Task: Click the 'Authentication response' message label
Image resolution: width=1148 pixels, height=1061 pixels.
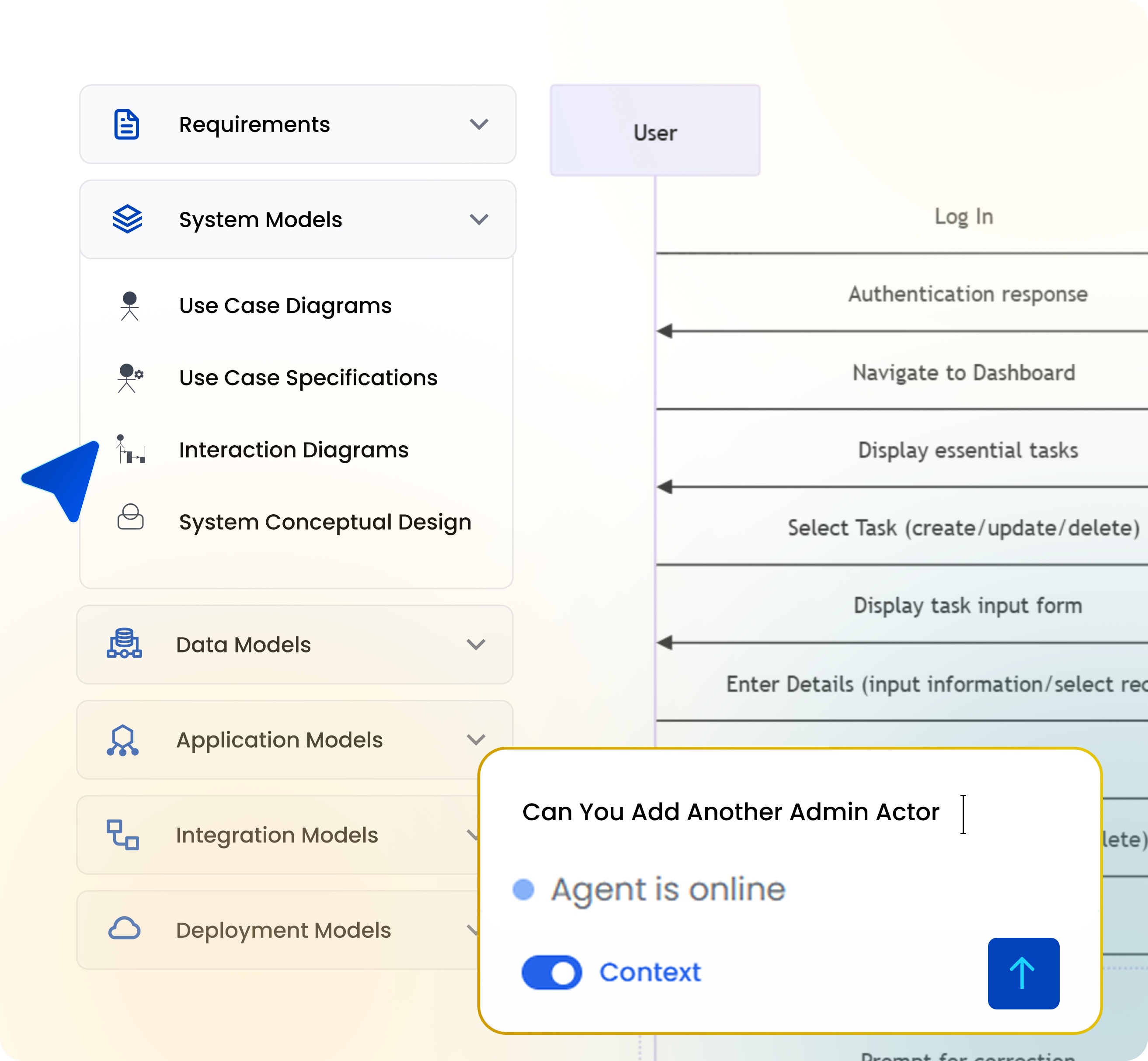Action: [968, 294]
